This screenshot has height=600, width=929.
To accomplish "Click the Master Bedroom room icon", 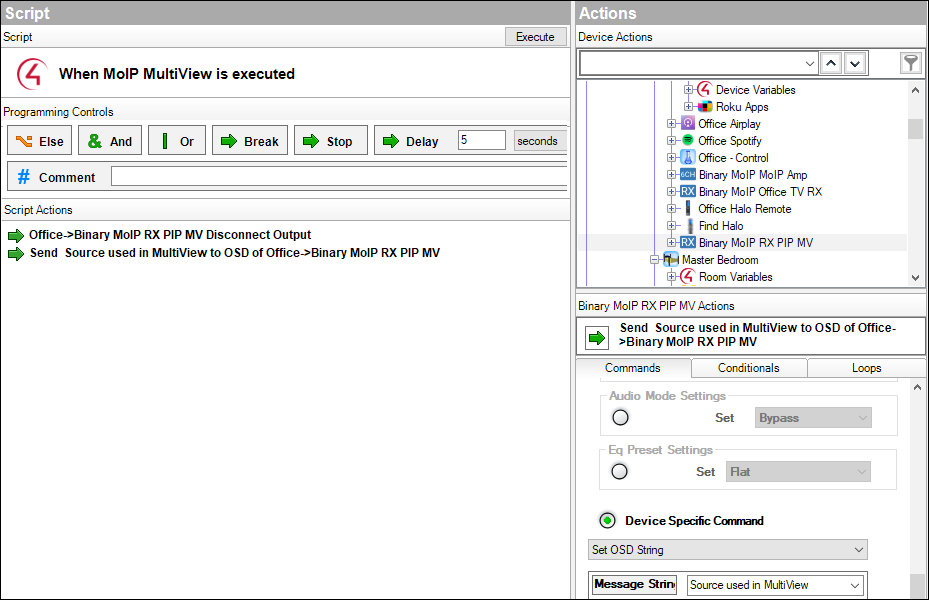I will (671, 260).
